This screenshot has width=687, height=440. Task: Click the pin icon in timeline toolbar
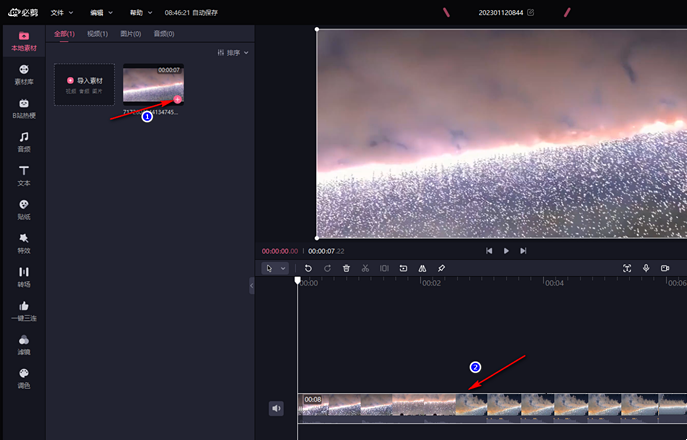tap(441, 268)
